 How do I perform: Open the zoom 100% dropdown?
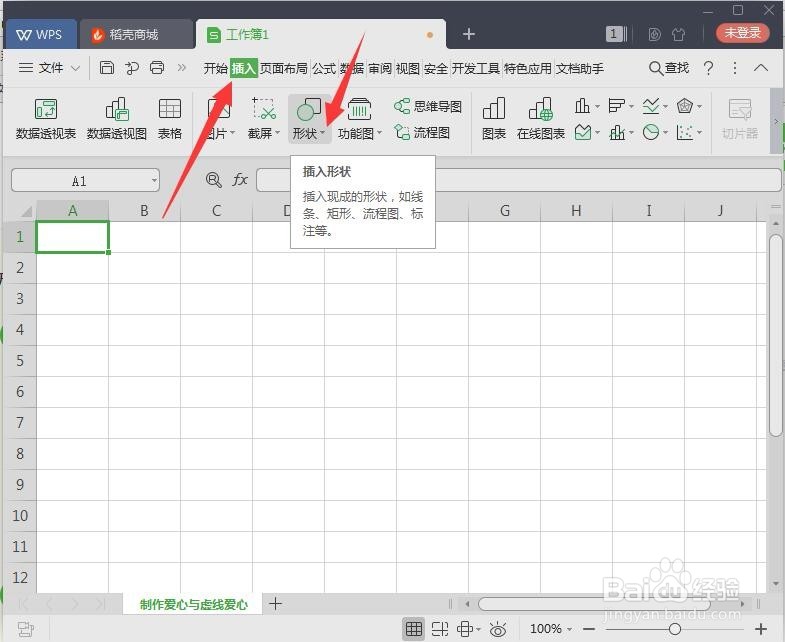pyautogui.click(x=569, y=629)
